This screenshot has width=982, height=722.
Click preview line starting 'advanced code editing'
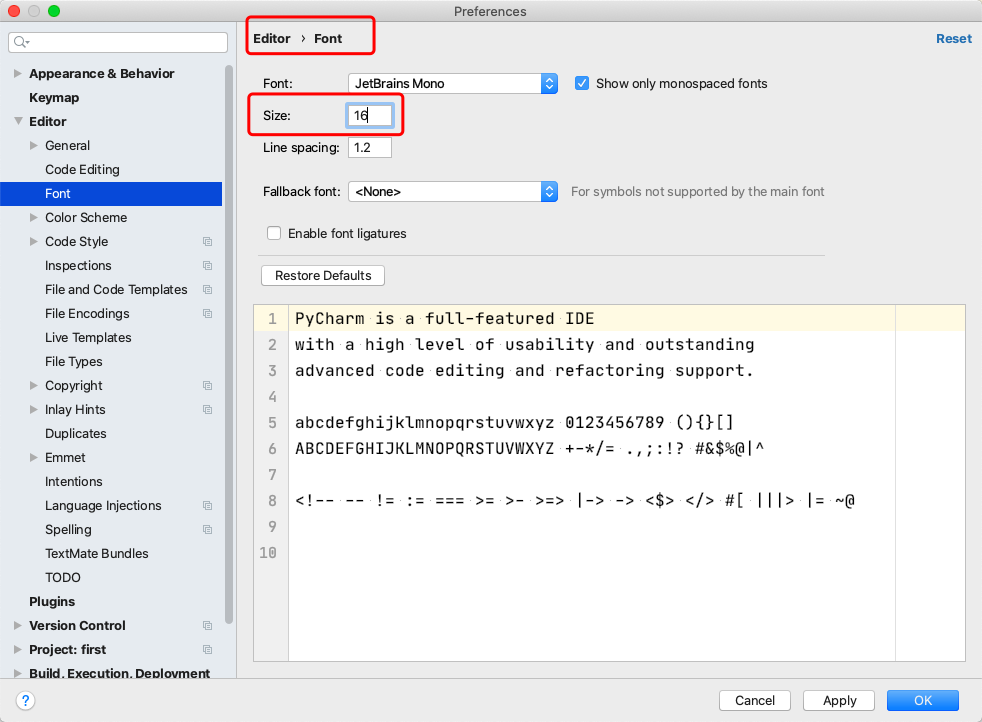point(524,370)
